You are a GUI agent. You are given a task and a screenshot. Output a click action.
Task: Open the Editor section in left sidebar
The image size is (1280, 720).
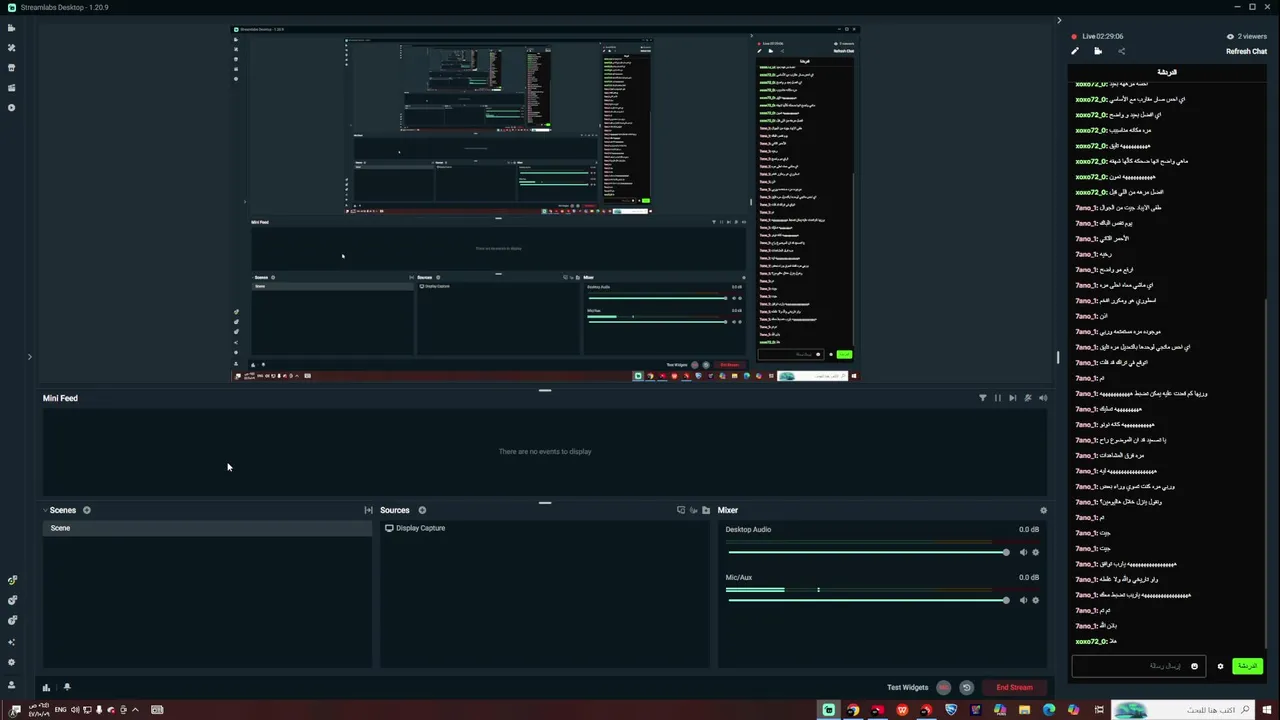(x=12, y=28)
